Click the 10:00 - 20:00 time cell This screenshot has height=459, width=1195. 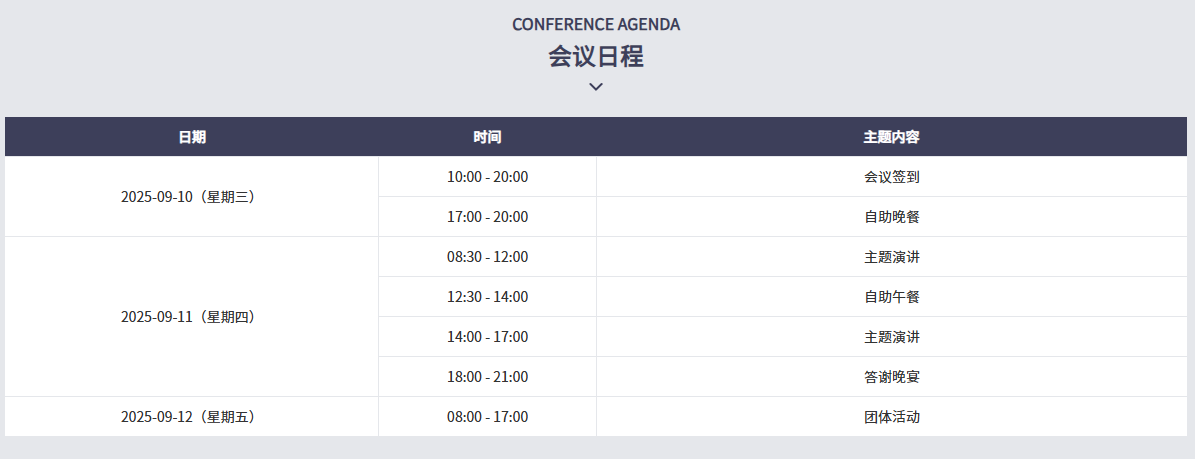pyautogui.click(x=487, y=177)
